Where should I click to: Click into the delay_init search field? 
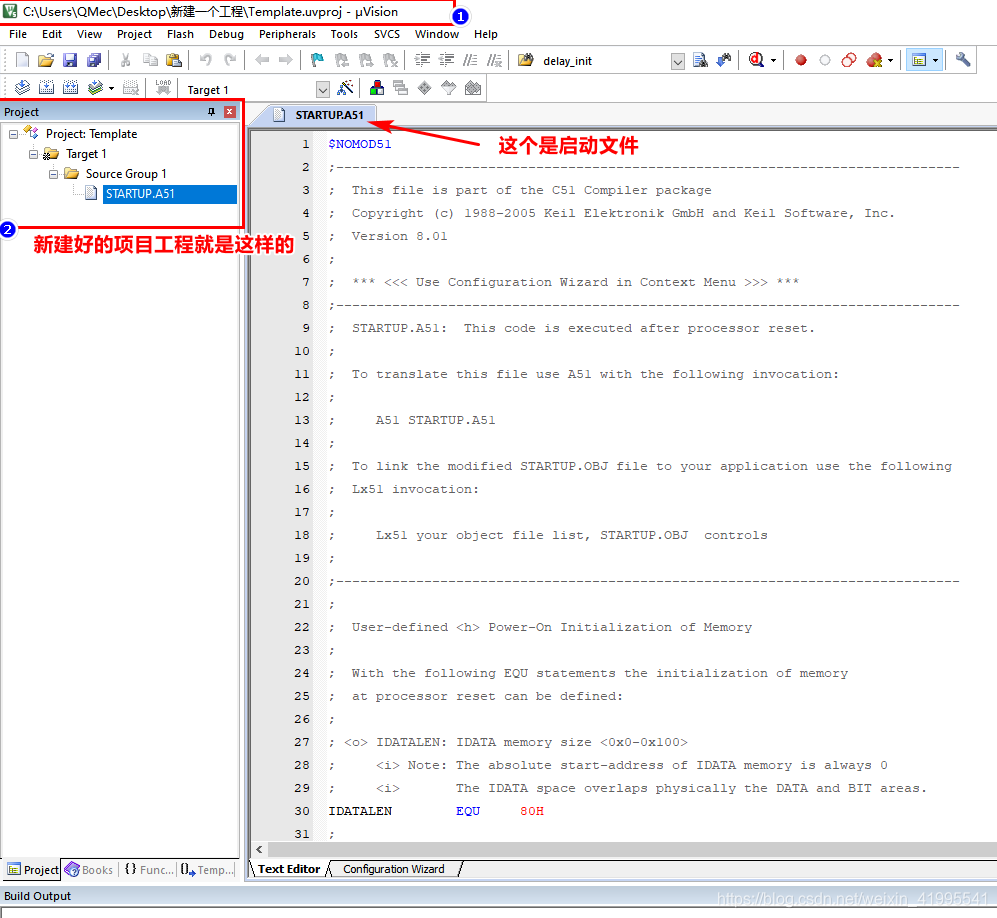(603, 61)
